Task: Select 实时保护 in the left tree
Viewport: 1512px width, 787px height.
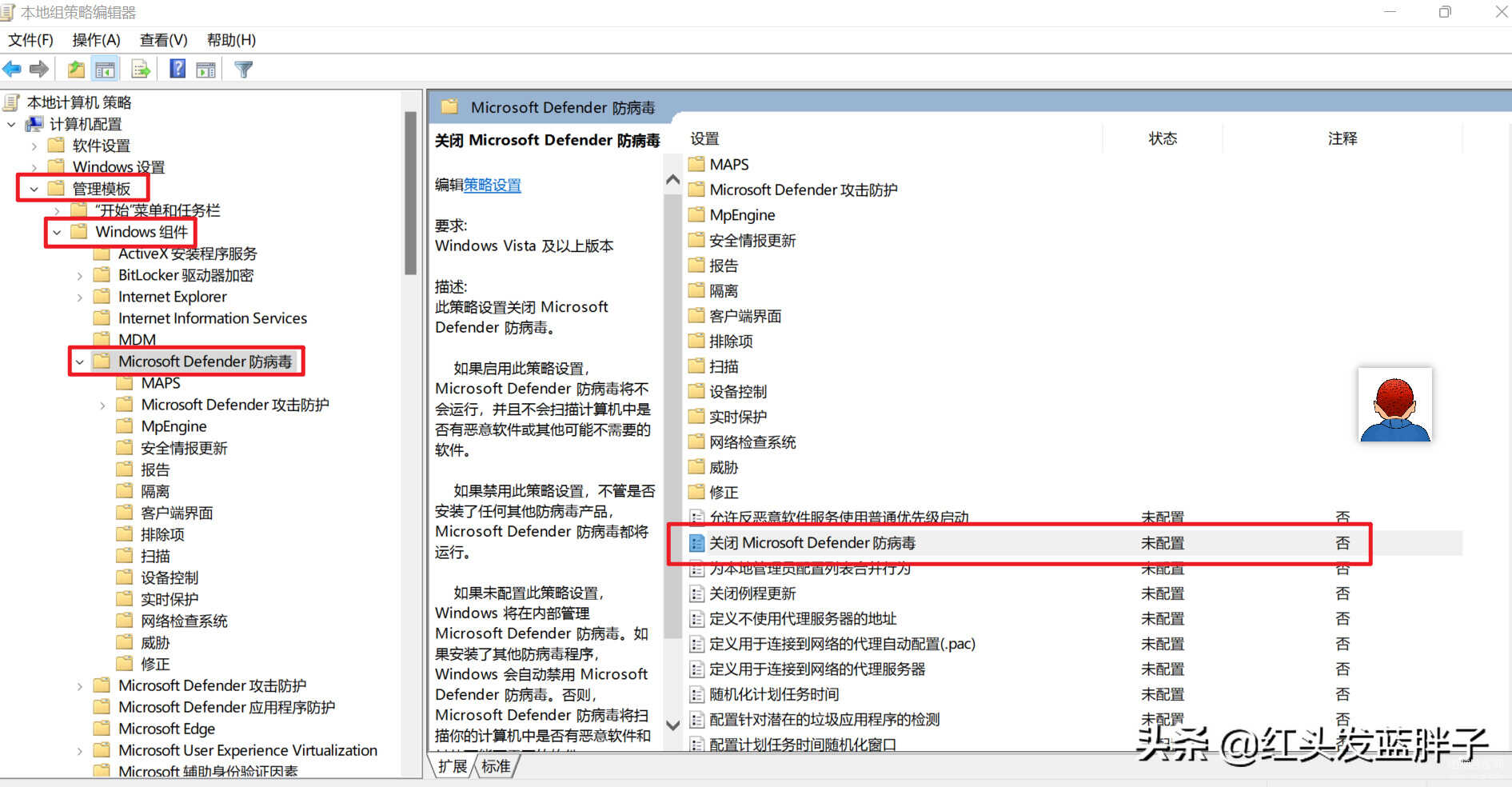Action: [170, 599]
